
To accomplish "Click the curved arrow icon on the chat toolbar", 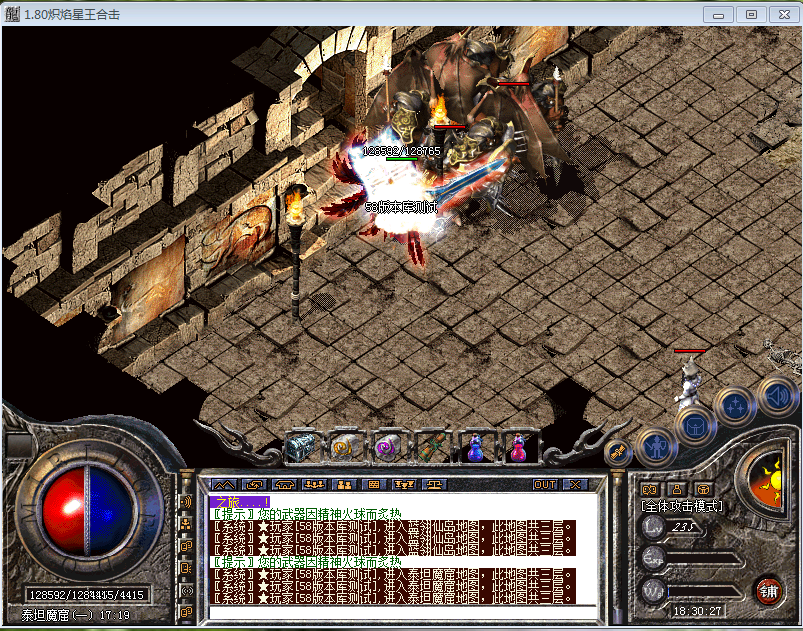I will 254,485.
